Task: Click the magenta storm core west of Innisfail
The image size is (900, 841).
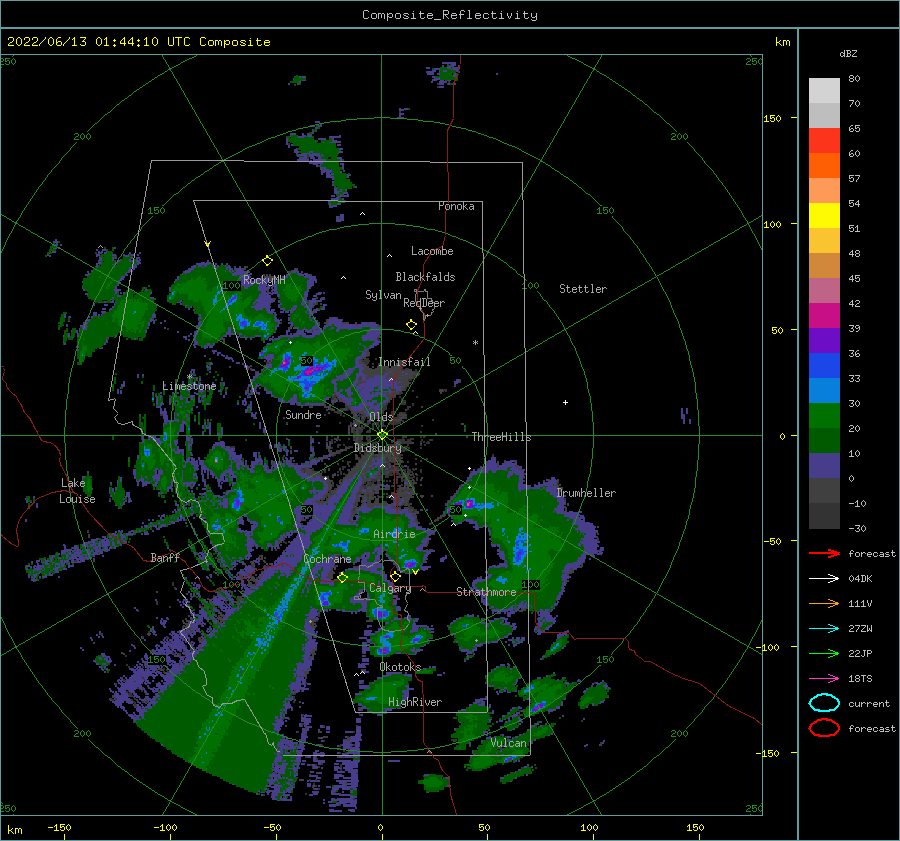Action: 311,370
